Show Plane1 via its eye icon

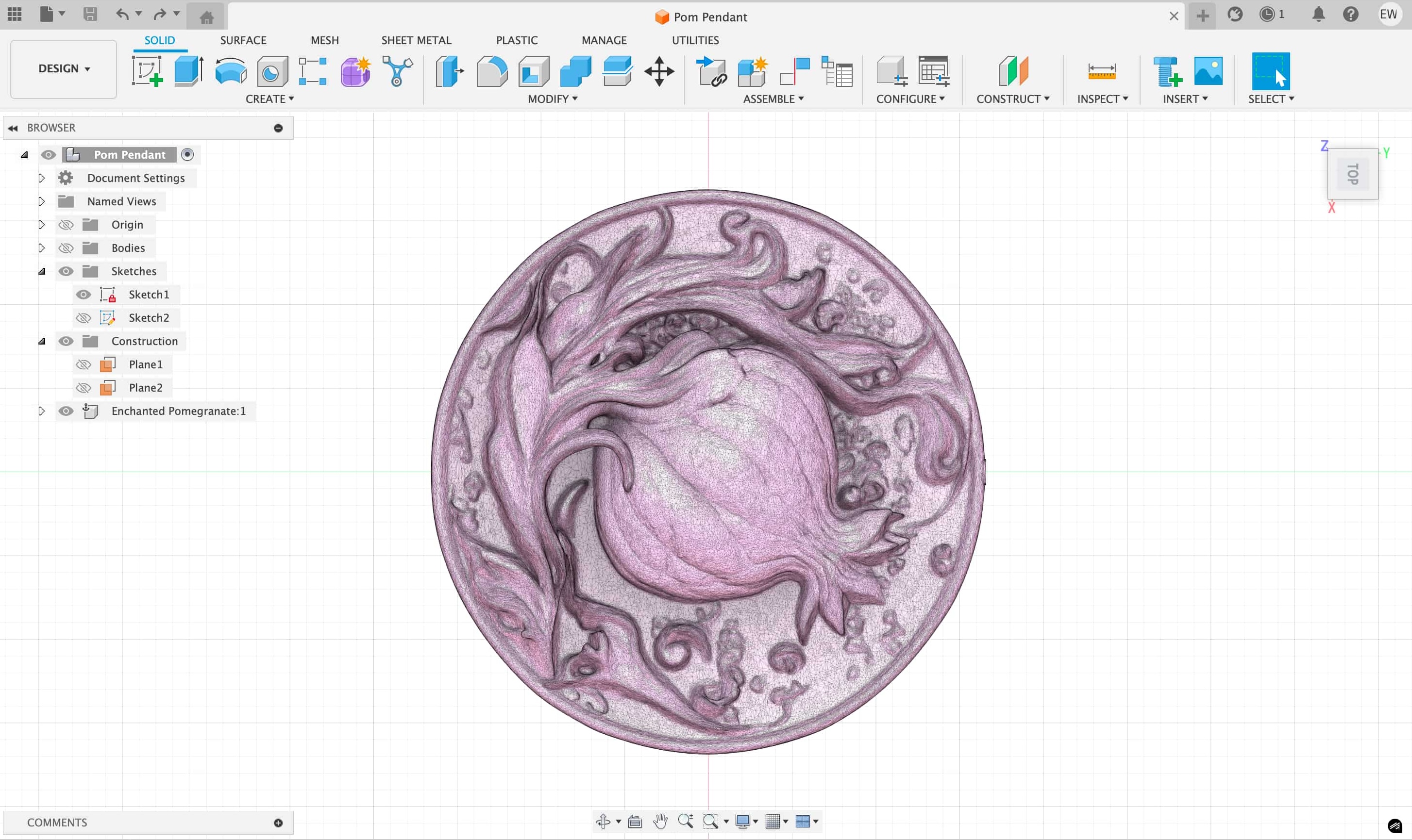coord(83,364)
